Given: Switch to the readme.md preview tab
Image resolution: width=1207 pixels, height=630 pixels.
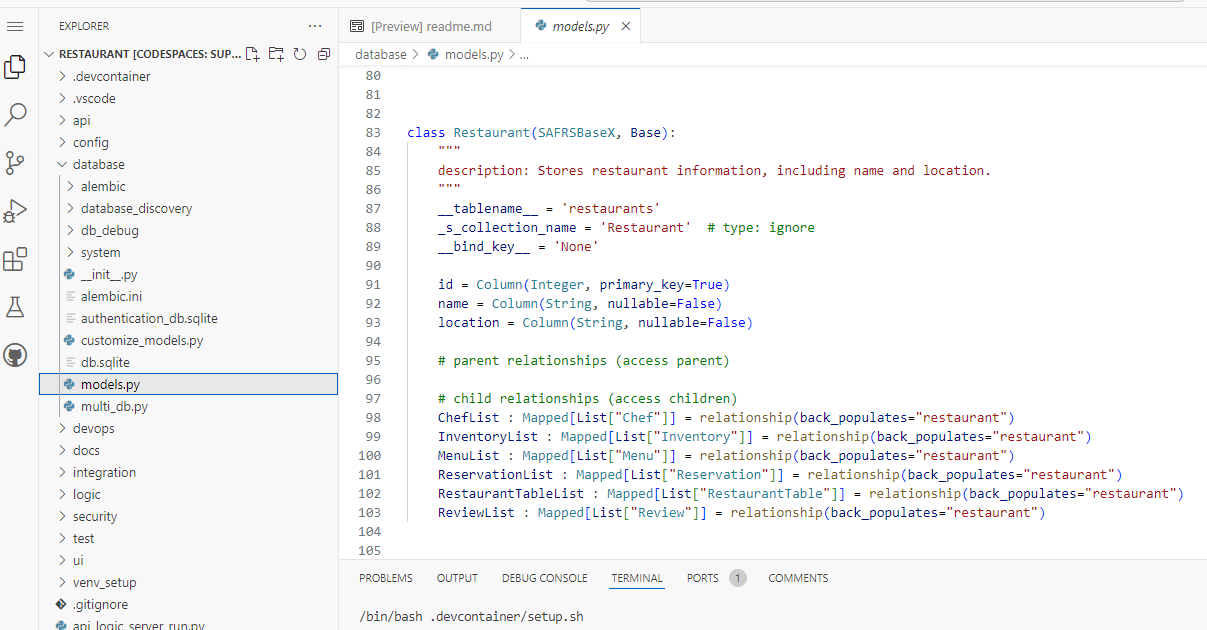Looking at the screenshot, I should click(428, 26).
